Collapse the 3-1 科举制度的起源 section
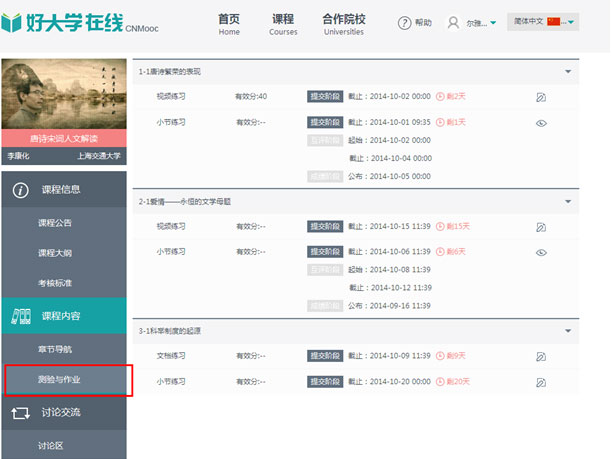The image size is (611, 459). tap(568, 331)
